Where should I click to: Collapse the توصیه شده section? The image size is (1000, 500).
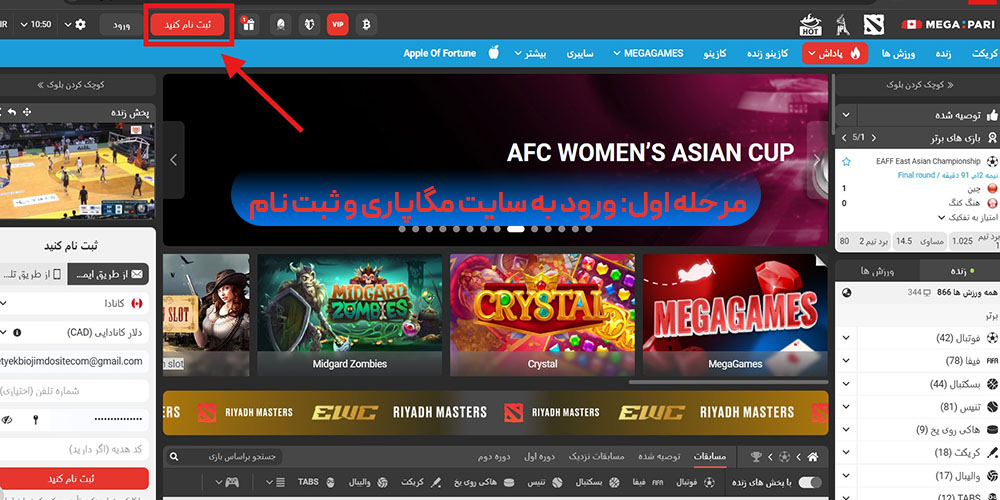click(x=846, y=115)
